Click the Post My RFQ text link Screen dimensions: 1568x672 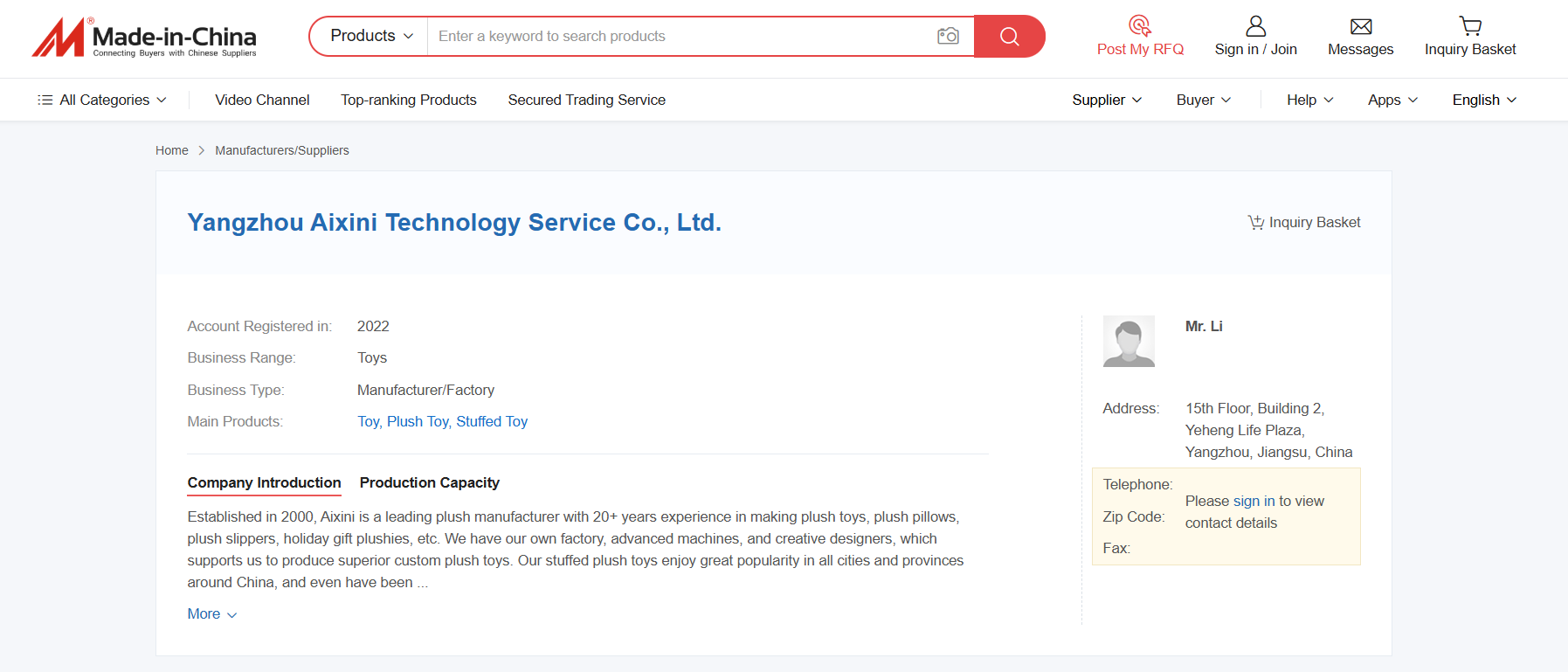[x=1140, y=49]
